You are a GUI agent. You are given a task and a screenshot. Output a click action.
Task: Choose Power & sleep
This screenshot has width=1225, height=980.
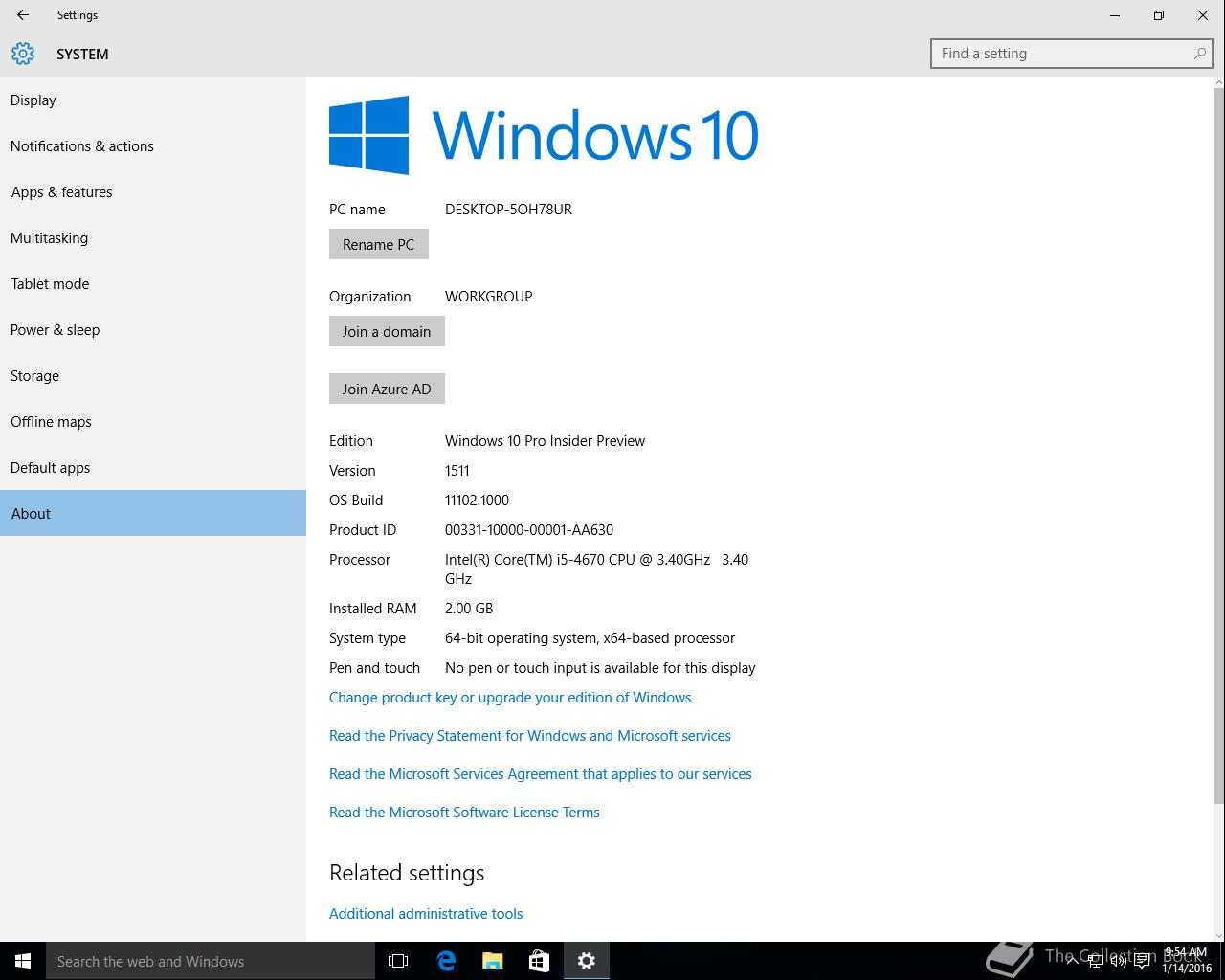(x=153, y=330)
